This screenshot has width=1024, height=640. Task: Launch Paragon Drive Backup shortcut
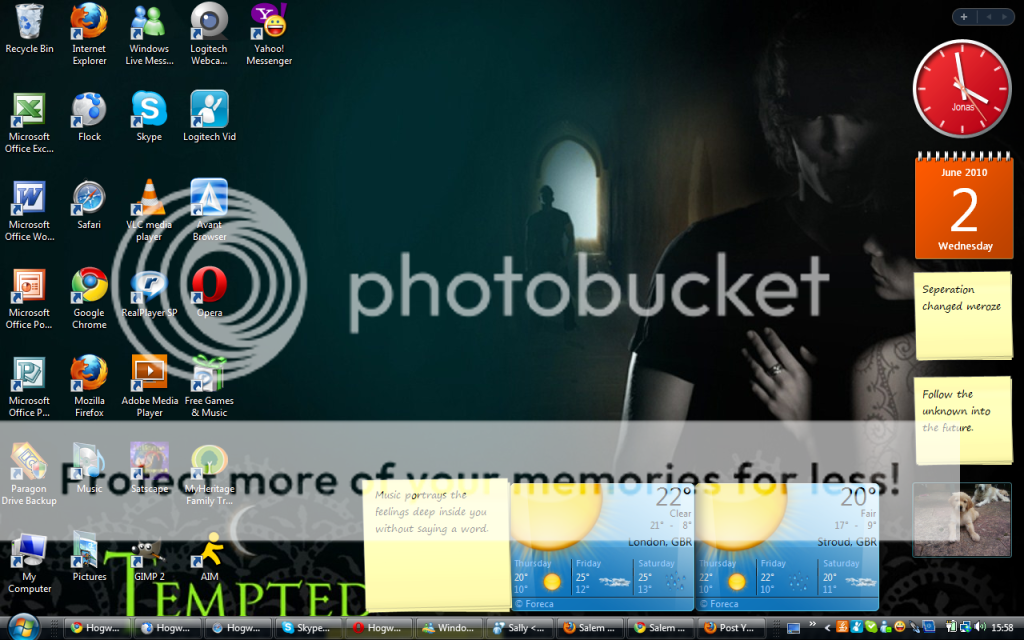tap(29, 475)
